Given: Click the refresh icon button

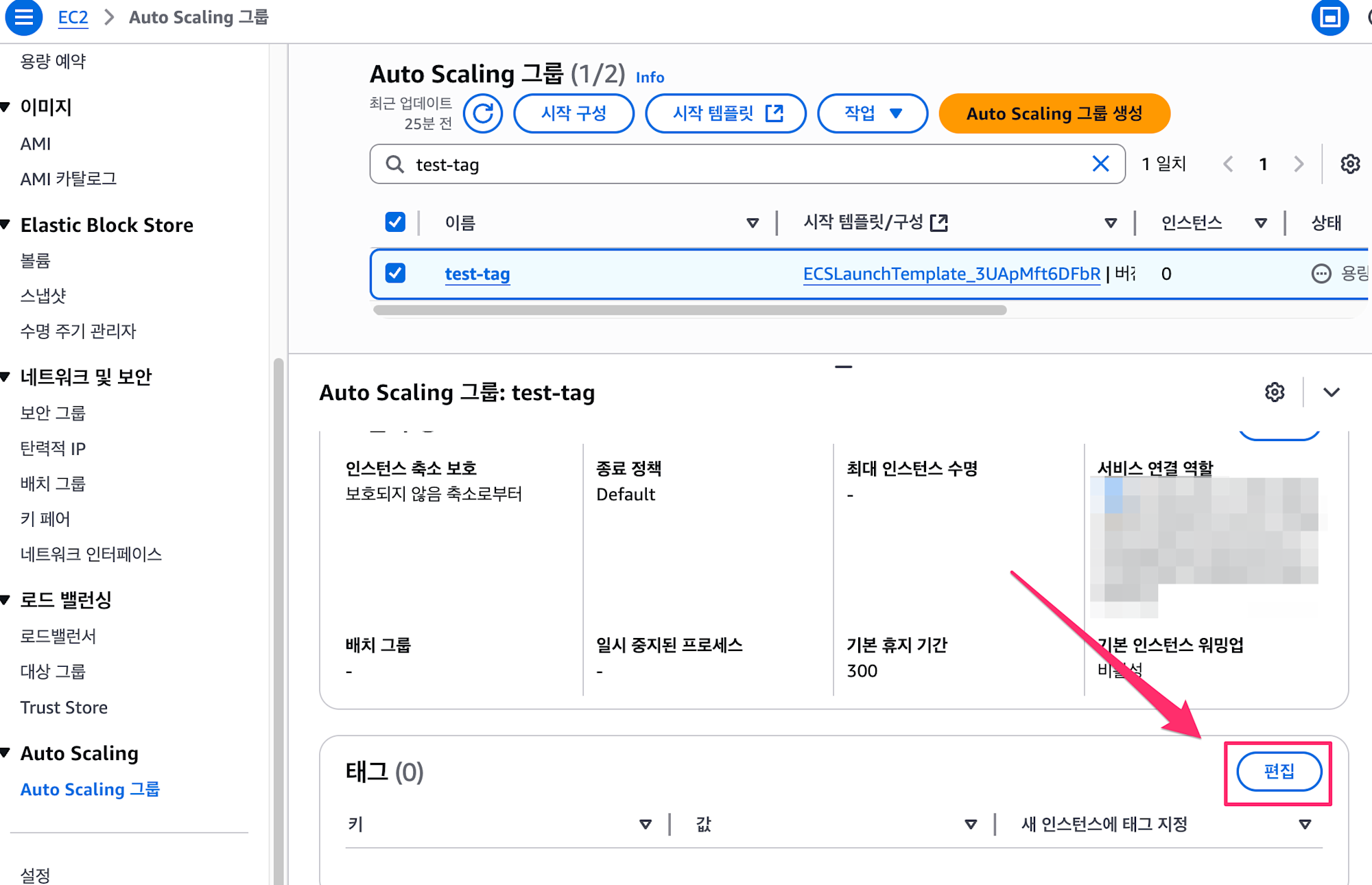Looking at the screenshot, I should point(483,113).
